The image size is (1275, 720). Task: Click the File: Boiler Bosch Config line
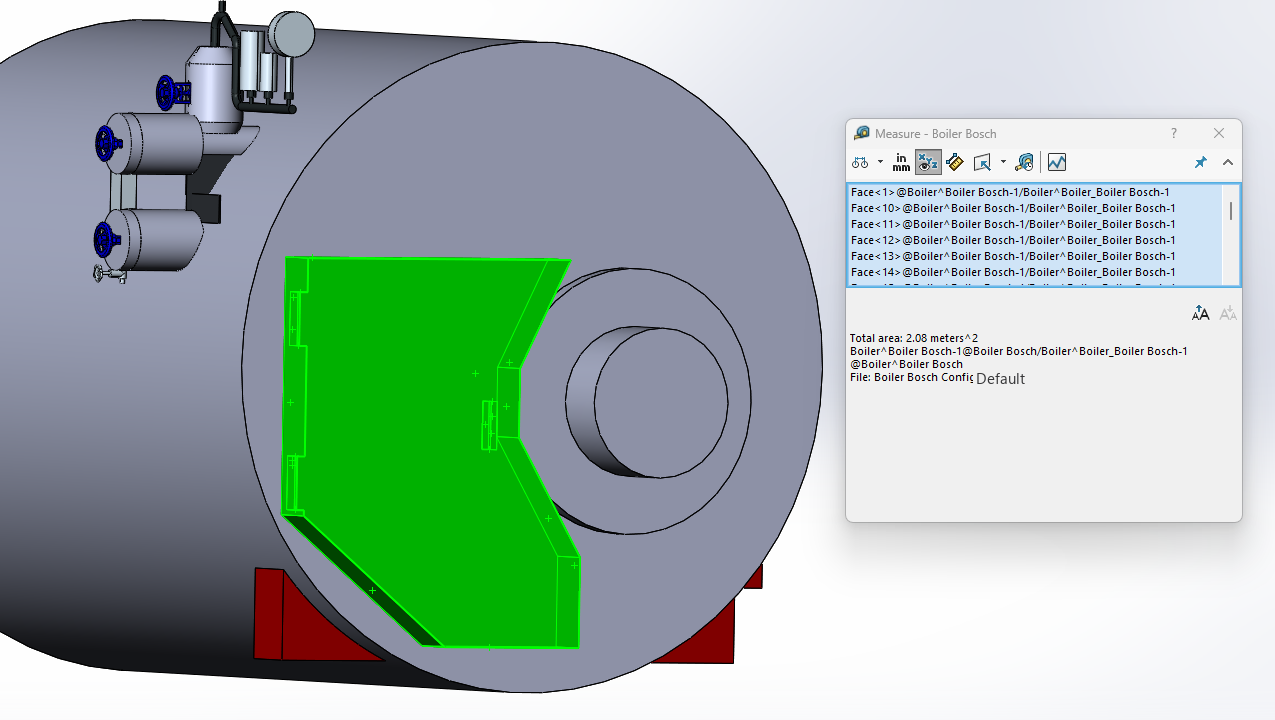pyautogui.click(x=911, y=377)
